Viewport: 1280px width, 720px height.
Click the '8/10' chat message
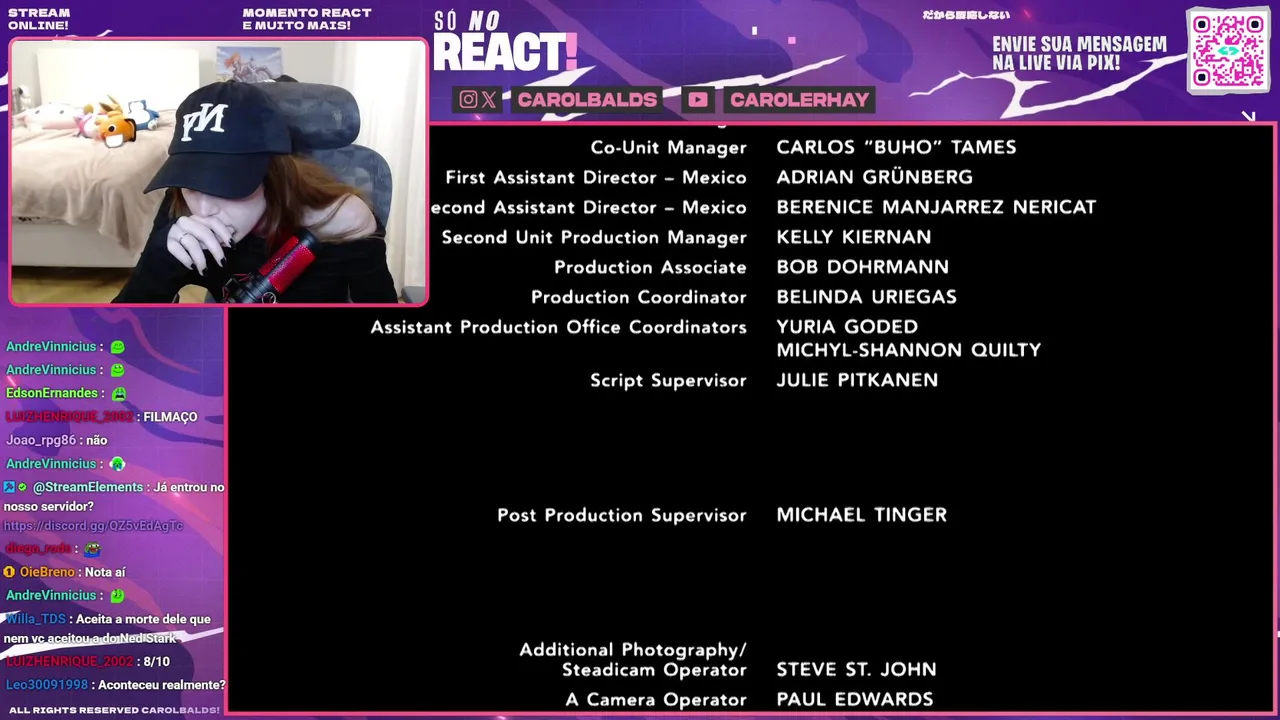coord(156,662)
